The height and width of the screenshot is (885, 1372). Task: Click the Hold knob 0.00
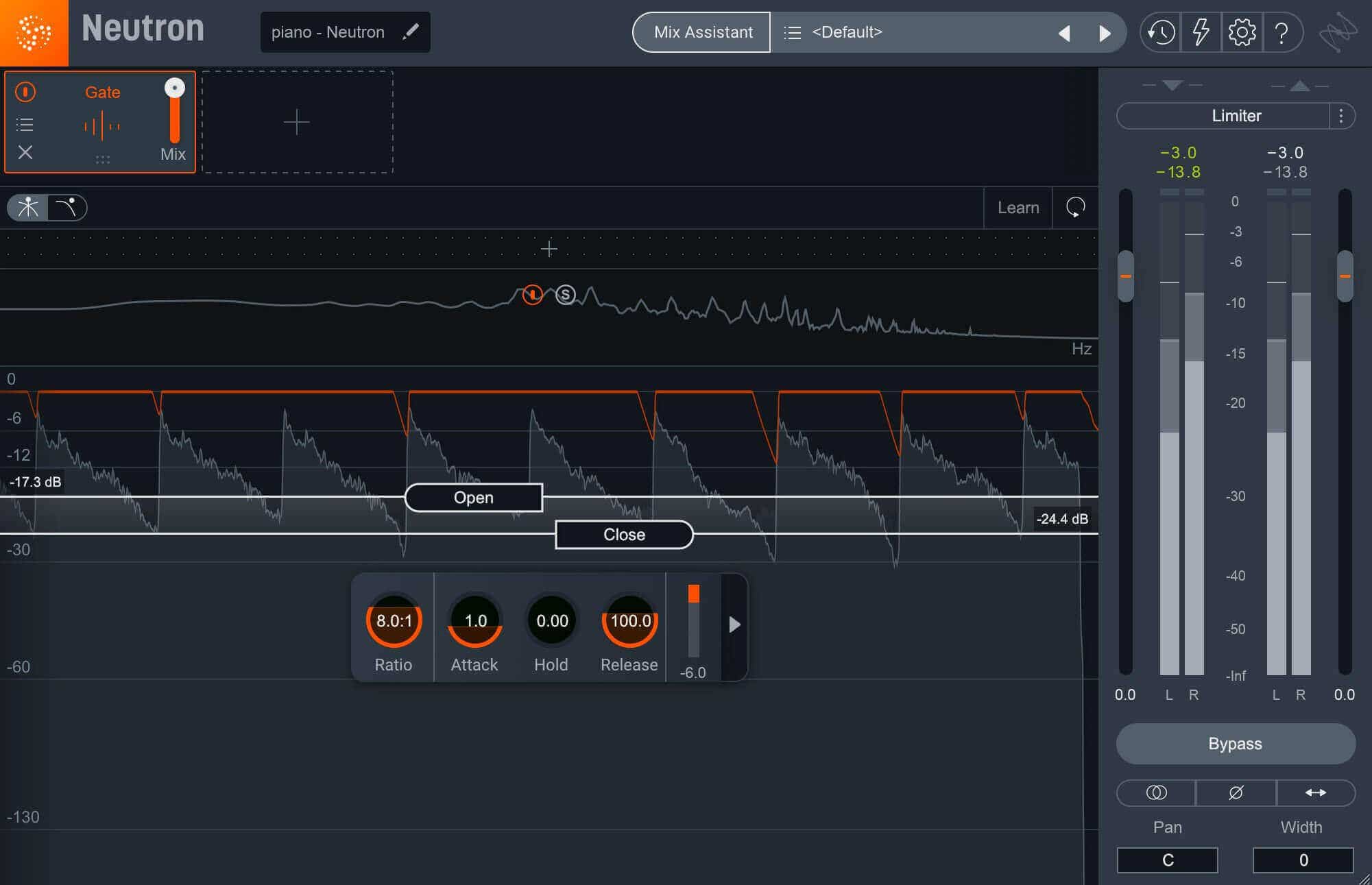[x=552, y=620]
